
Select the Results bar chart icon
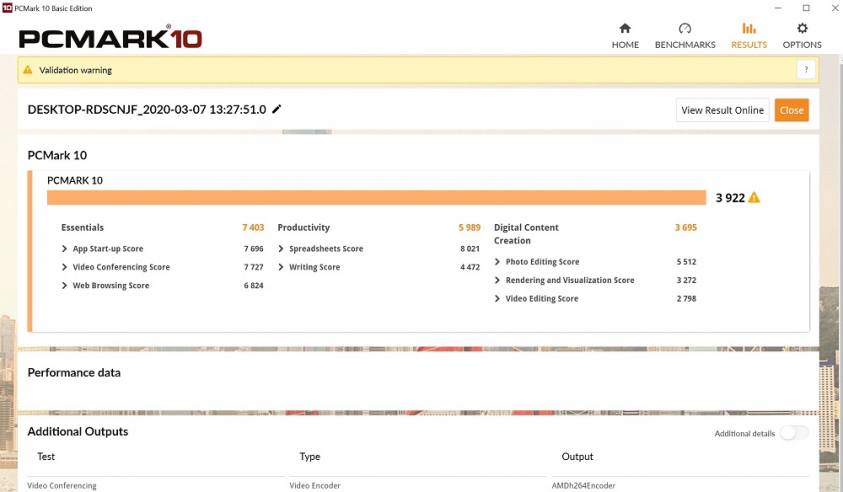(x=749, y=29)
